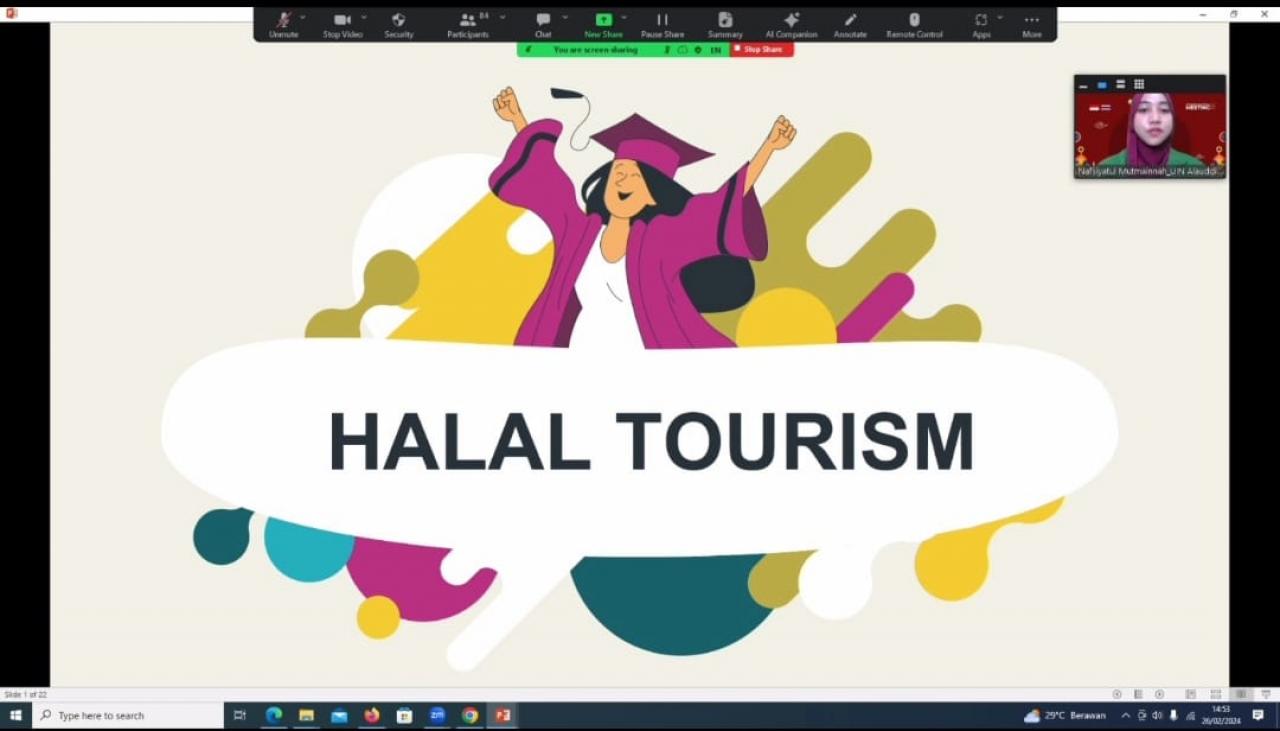Pause the screen share
This screenshot has height=731, width=1280.
pyautogui.click(x=662, y=22)
